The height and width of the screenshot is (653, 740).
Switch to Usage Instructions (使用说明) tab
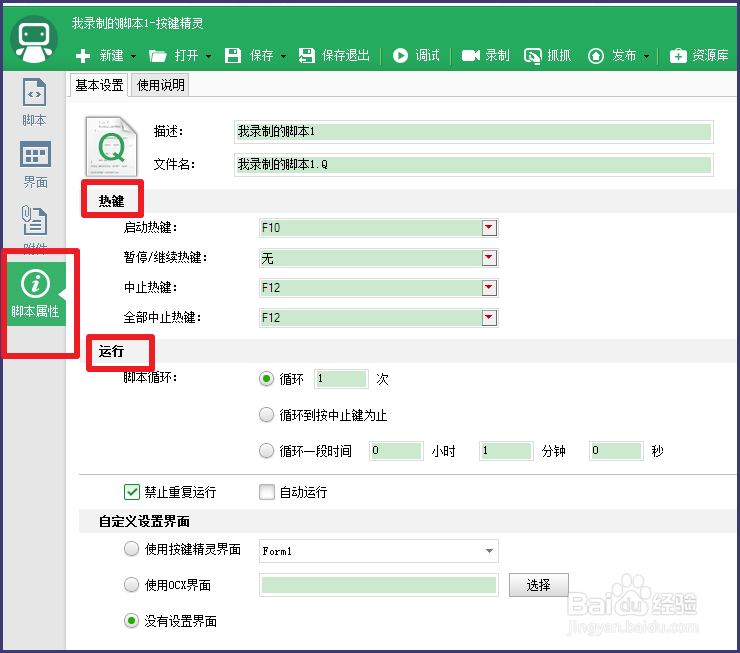click(160, 85)
